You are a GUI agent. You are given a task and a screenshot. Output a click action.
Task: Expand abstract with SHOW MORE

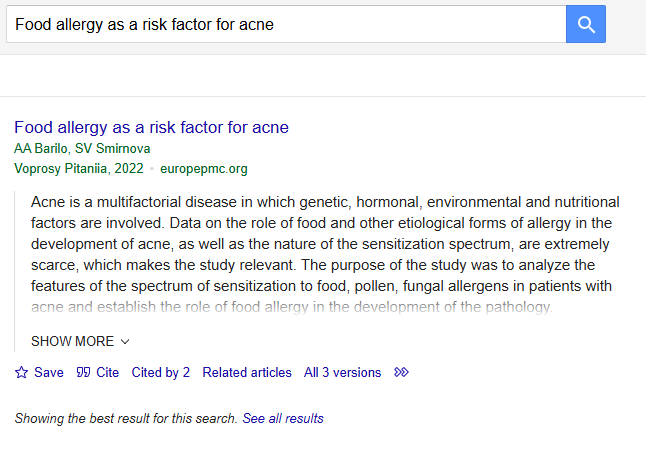click(72, 341)
